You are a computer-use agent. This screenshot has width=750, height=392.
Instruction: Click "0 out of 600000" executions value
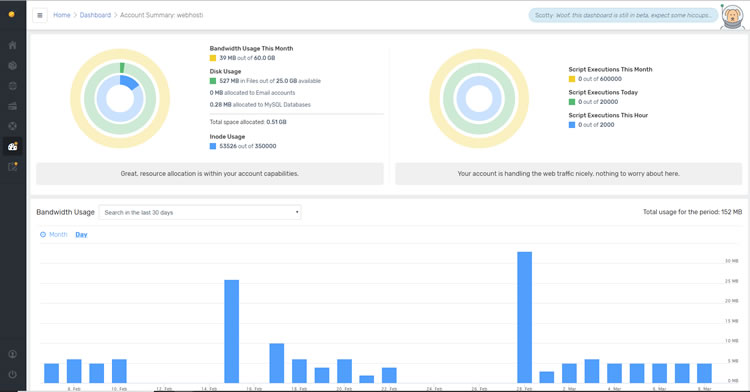(x=600, y=79)
